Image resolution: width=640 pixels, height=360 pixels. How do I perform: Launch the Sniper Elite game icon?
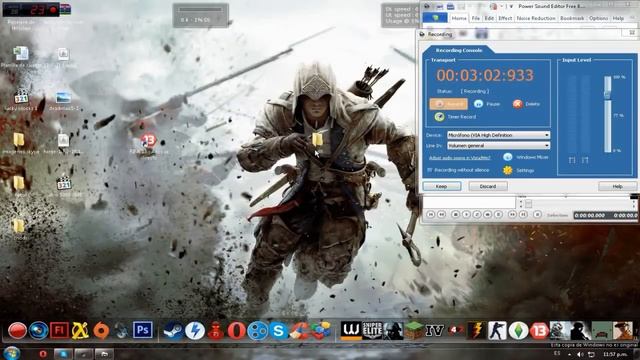pyautogui.click(x=372, y=330)
